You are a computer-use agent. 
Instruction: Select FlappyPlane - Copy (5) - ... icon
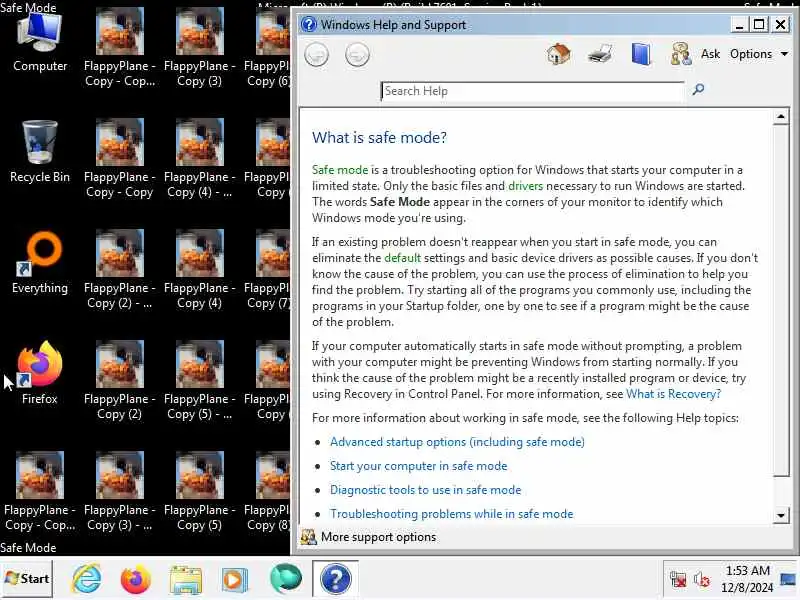point(199,381)
